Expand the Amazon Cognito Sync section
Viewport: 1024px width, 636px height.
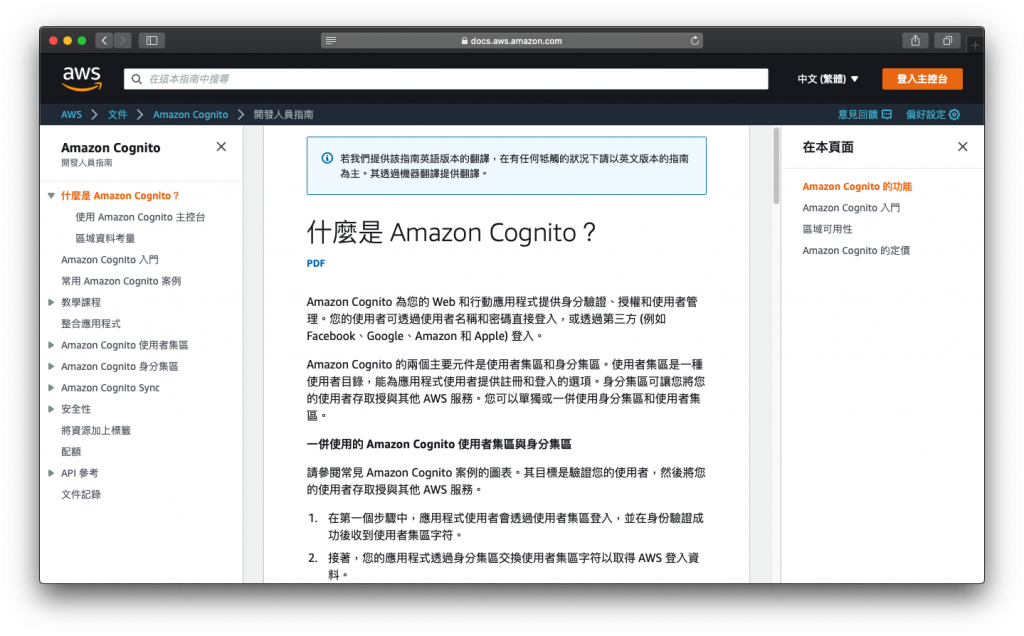point(51,388)
